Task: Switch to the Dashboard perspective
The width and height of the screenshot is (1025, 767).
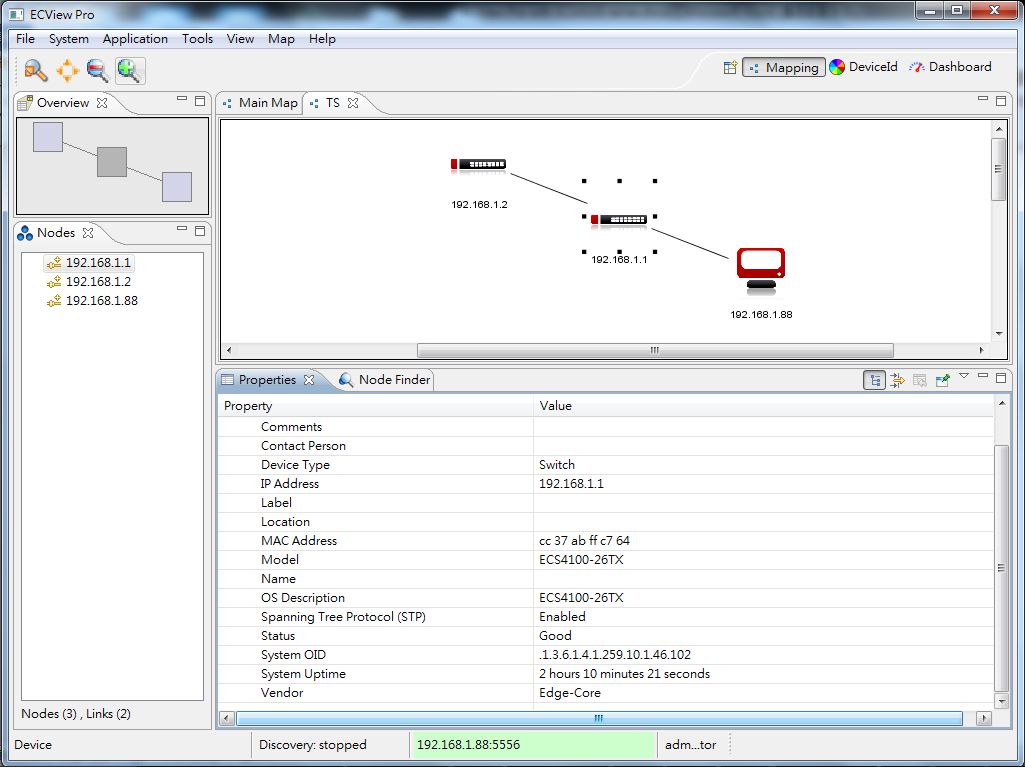Action: pos(950,67)
